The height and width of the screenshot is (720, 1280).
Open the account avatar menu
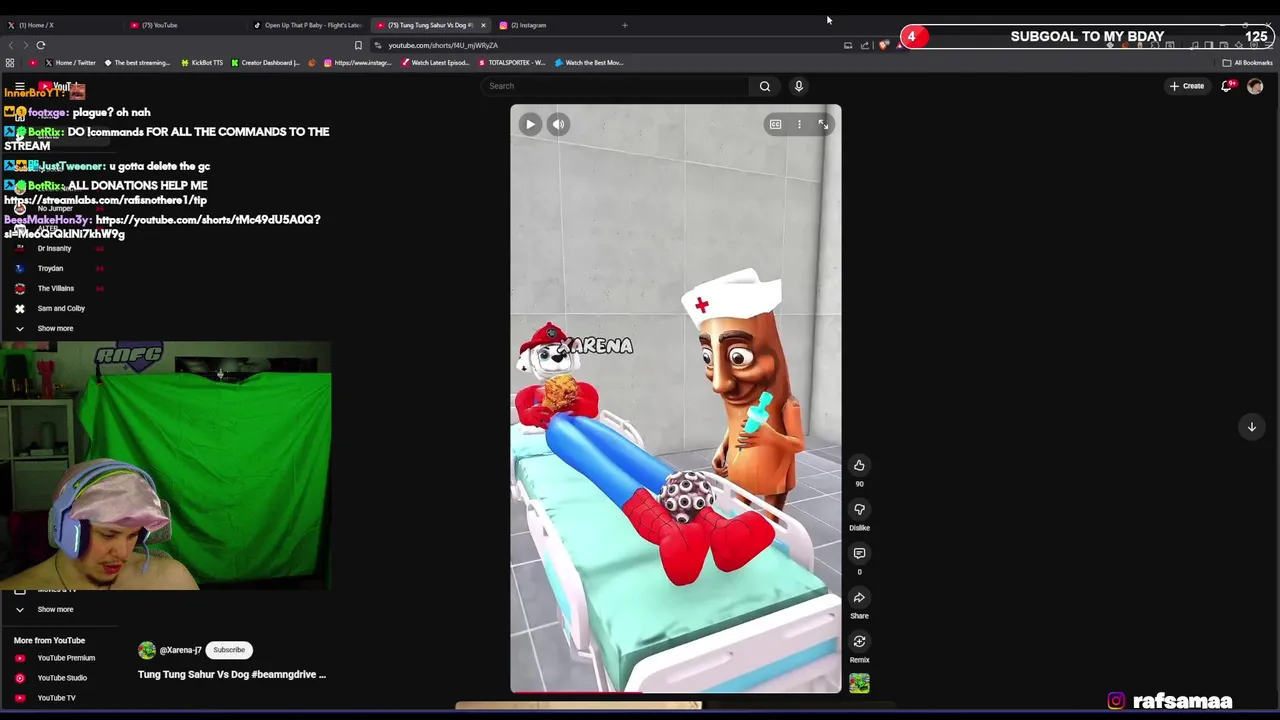pyautogui.click(x=1255, y=86)
